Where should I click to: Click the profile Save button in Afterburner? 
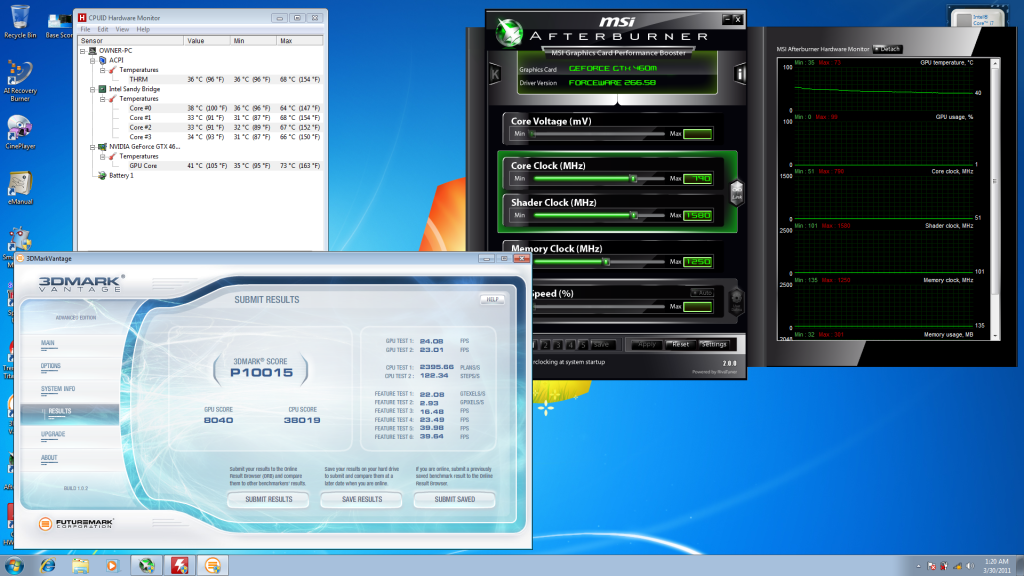point(601,344)
